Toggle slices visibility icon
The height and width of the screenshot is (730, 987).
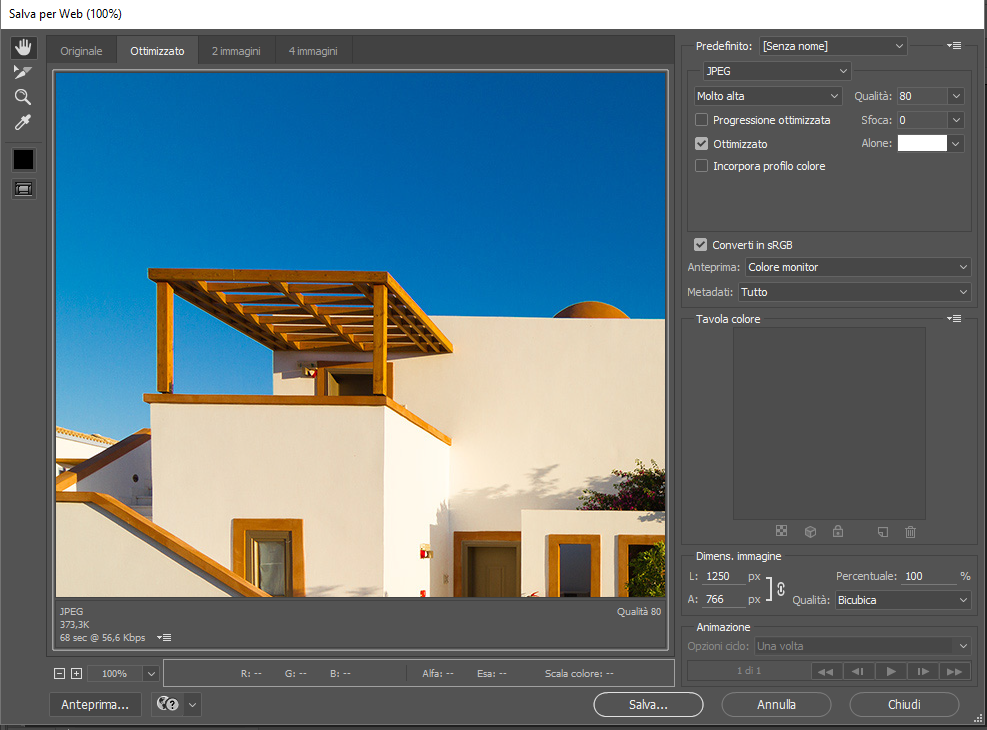pos(22,188)
